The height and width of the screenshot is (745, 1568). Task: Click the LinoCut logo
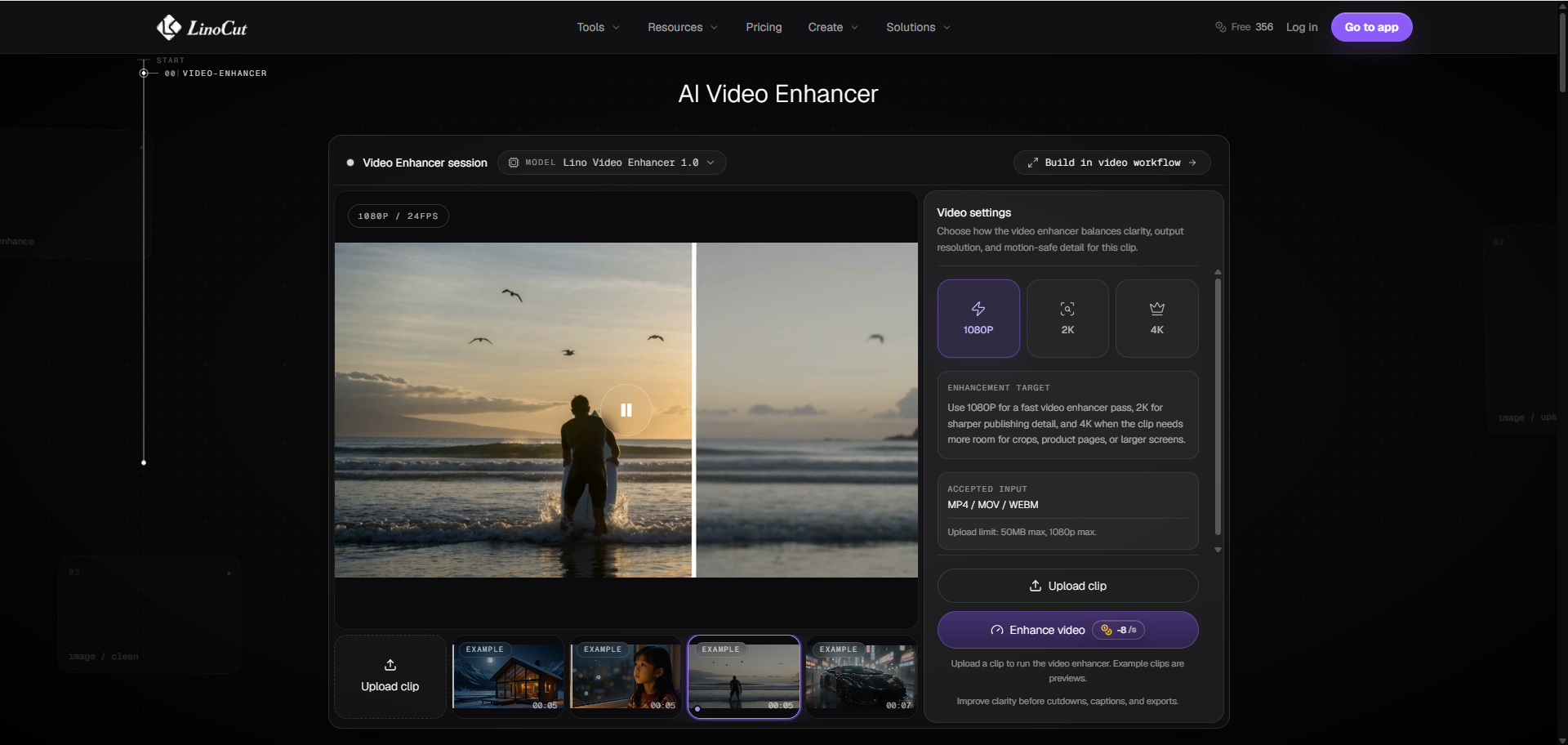point(202,28)
